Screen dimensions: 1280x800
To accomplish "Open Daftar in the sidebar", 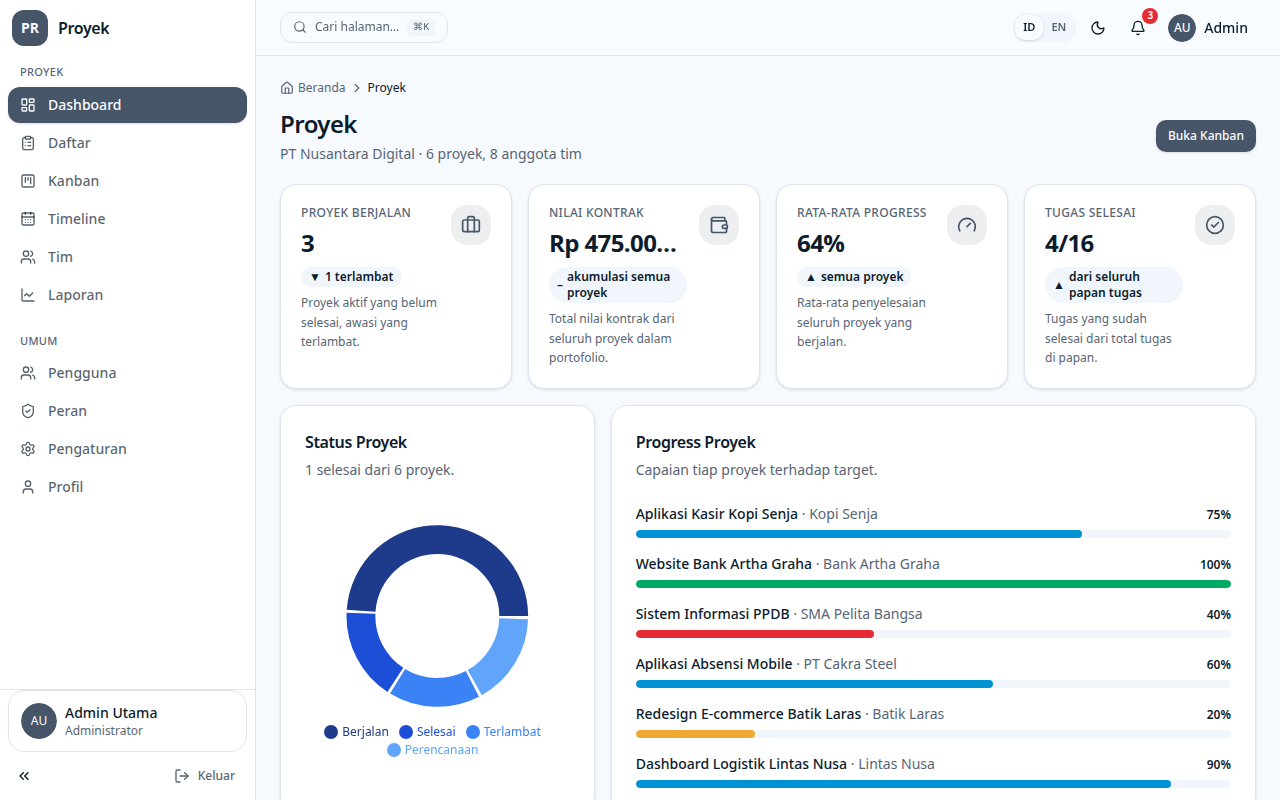I will 127,143.
